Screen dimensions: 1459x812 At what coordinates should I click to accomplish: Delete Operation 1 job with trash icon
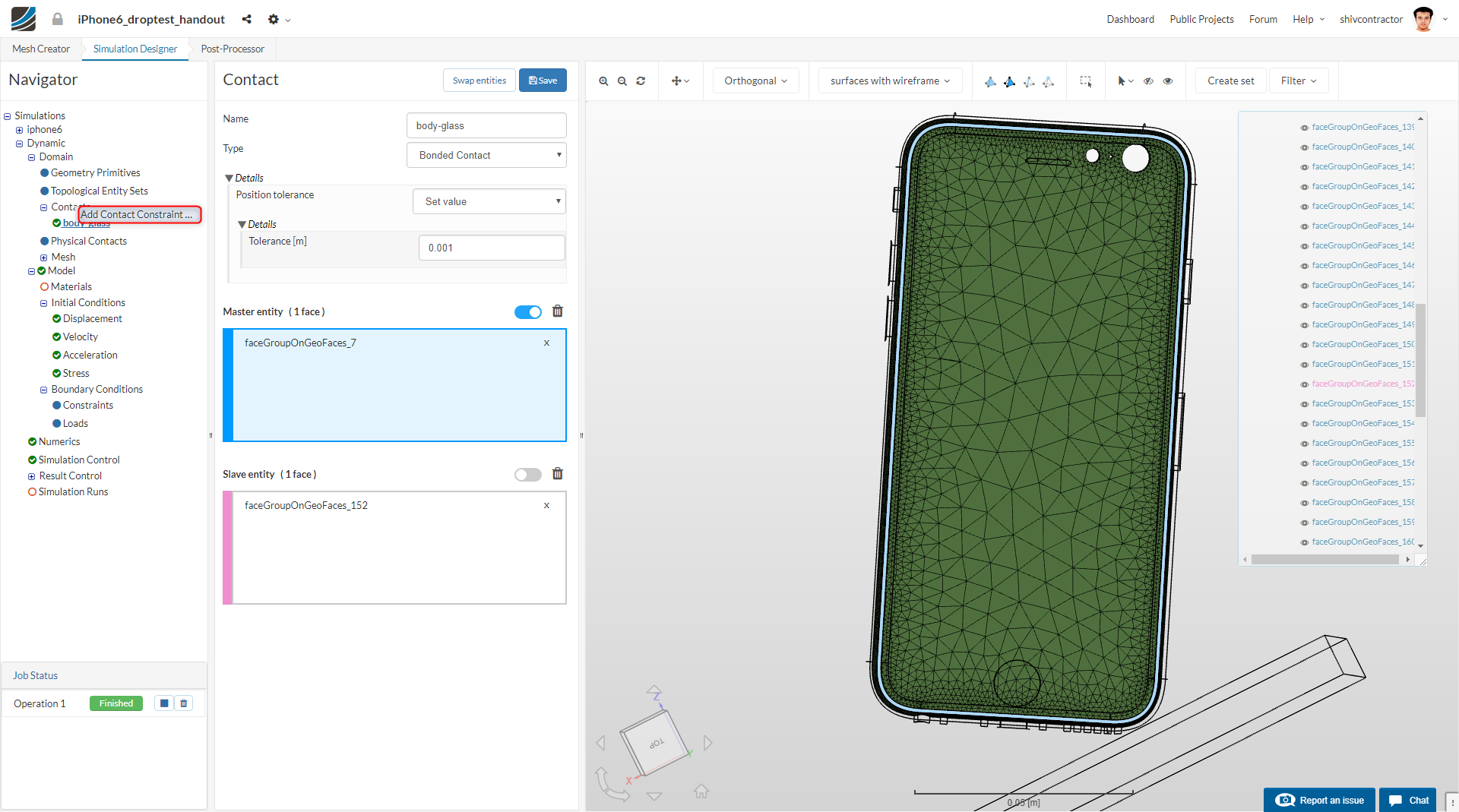pos(184,703)
